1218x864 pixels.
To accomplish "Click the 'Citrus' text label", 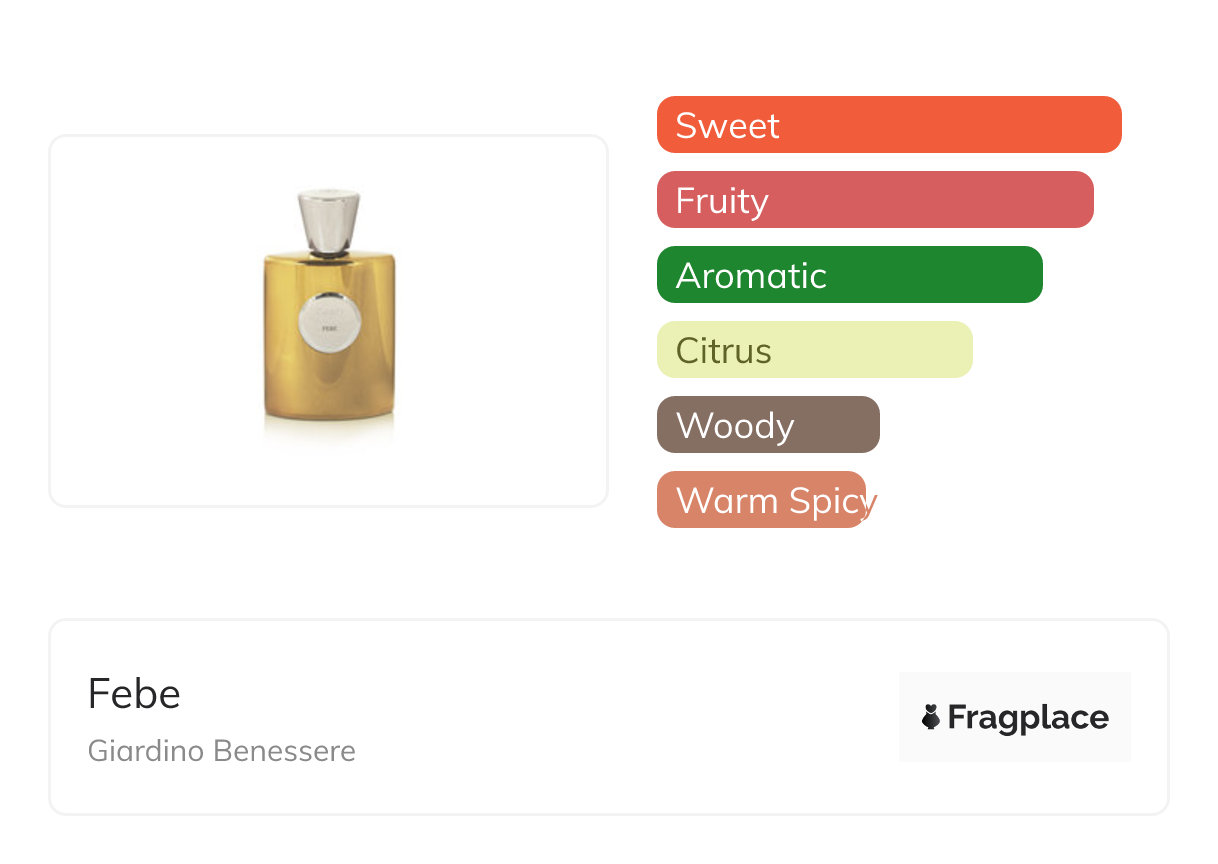I will (723, 350).
